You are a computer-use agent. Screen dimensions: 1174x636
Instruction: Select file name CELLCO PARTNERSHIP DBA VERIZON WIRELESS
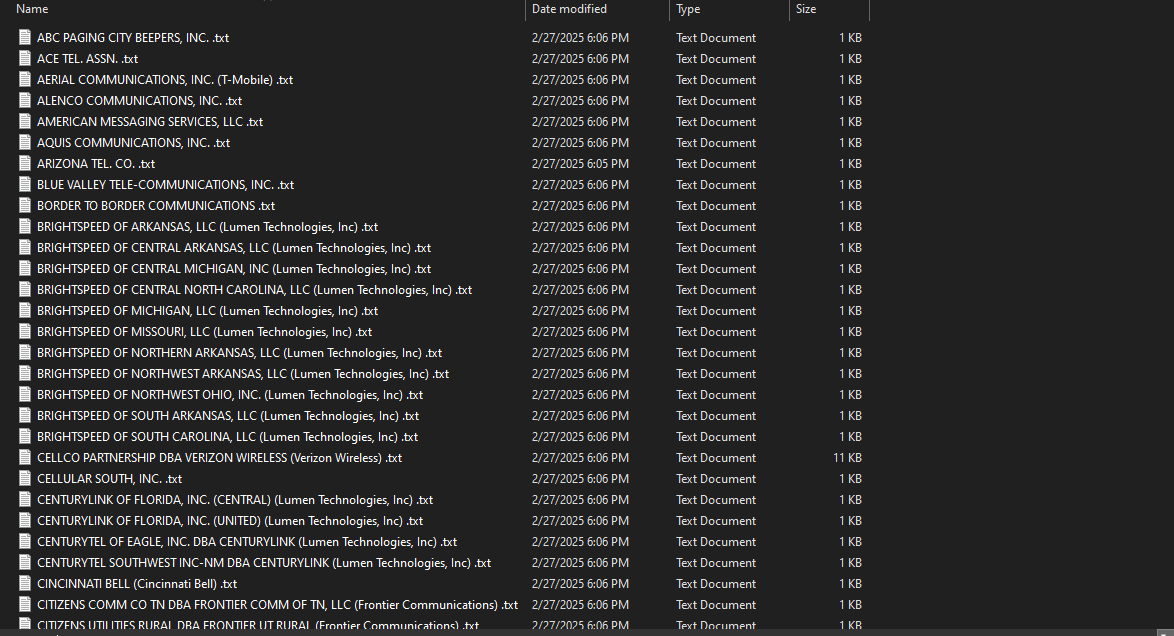click(x=219, y=457)
